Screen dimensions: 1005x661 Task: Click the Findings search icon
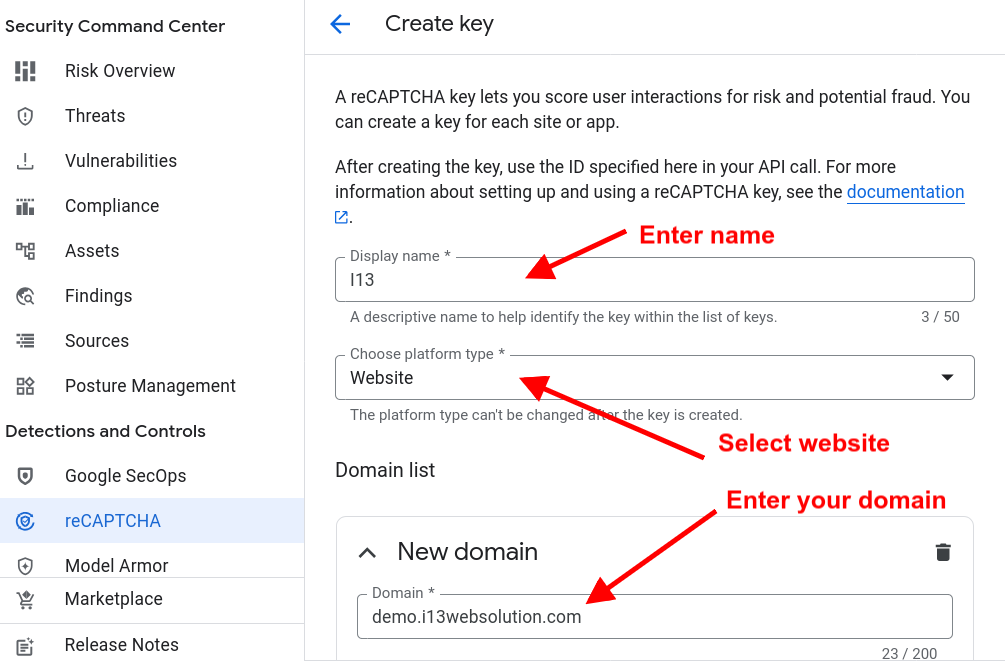point(25,296)
